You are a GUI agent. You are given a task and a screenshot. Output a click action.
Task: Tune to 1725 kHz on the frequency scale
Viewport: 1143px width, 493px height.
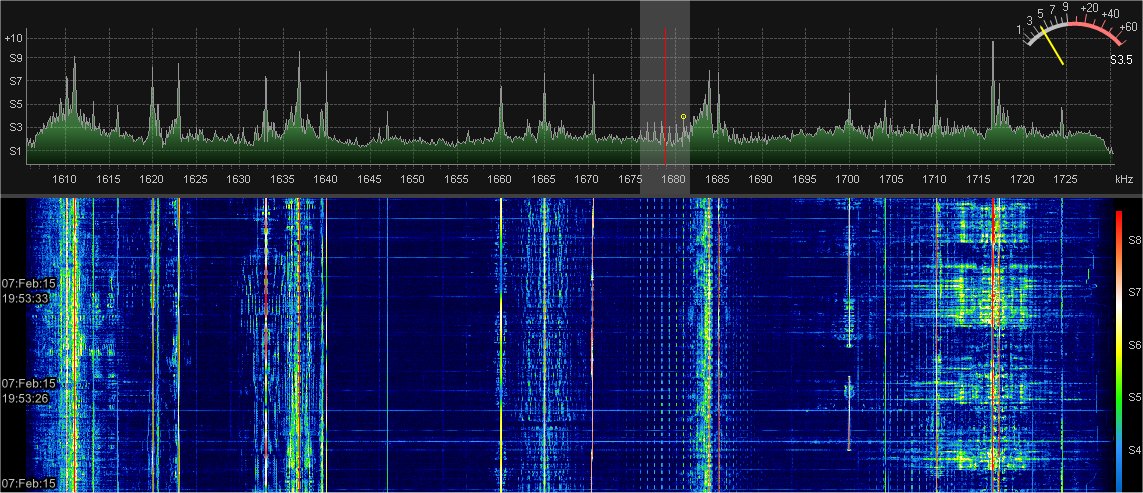1064,180
